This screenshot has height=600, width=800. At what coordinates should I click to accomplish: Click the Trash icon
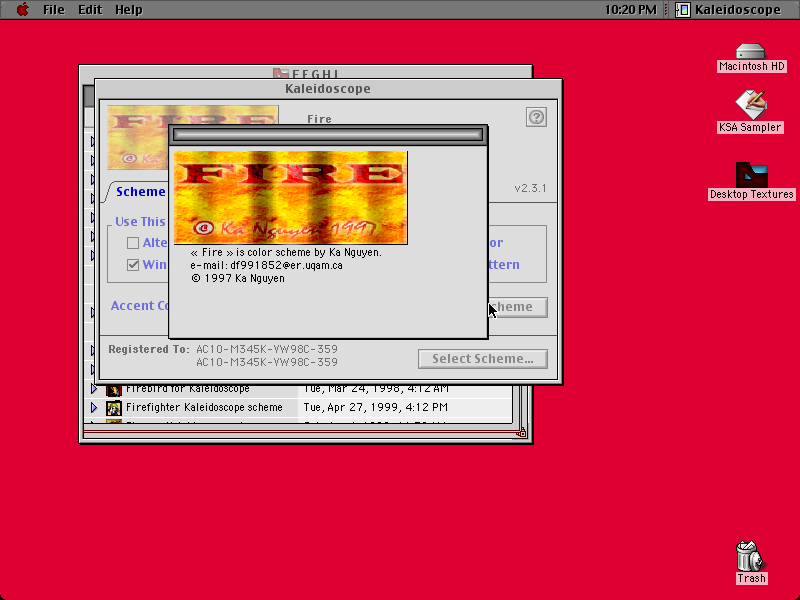coord(750,556)
